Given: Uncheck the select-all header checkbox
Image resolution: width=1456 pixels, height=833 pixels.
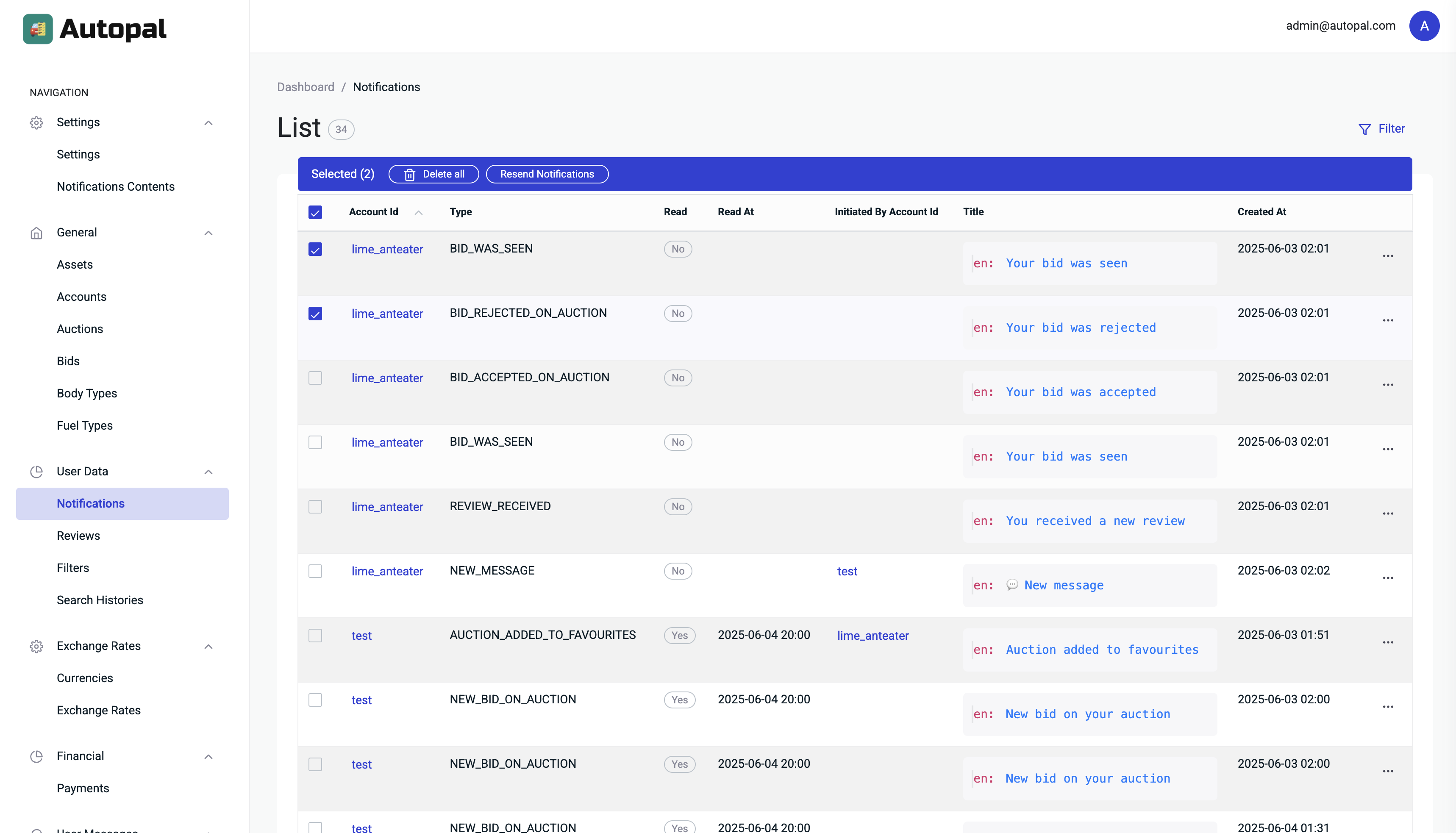Looking at the screenshot, I should [x=315, y=212].
